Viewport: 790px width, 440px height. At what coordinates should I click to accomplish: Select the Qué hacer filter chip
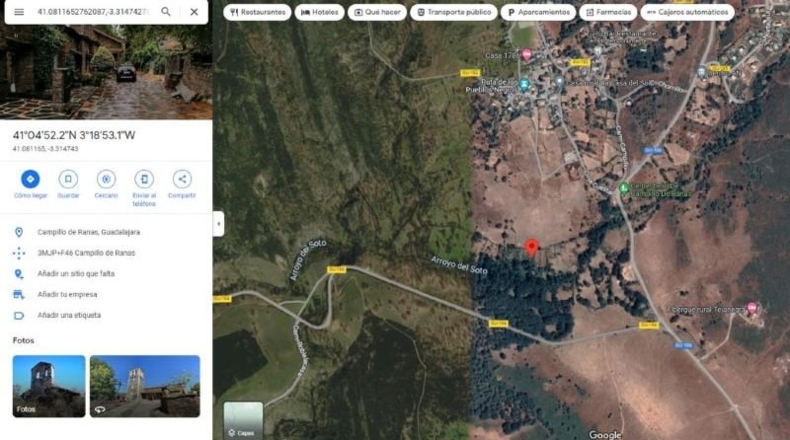(377, 12)
